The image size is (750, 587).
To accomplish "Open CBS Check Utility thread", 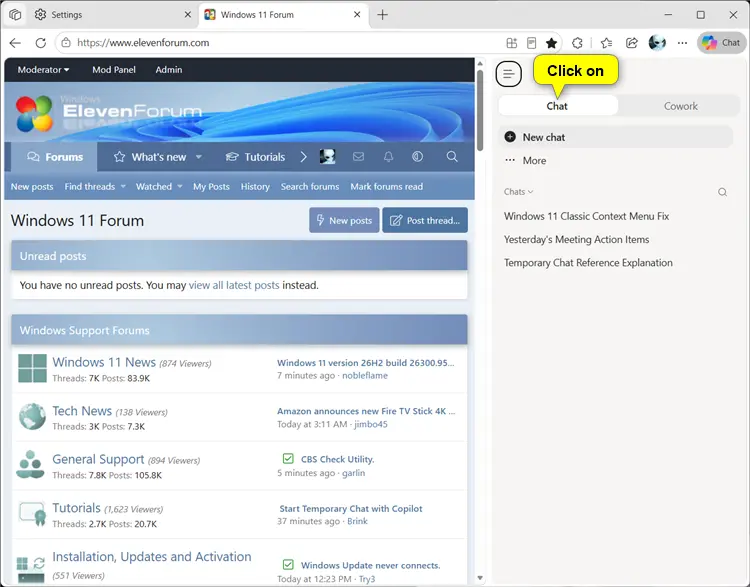I will point(337,459).
